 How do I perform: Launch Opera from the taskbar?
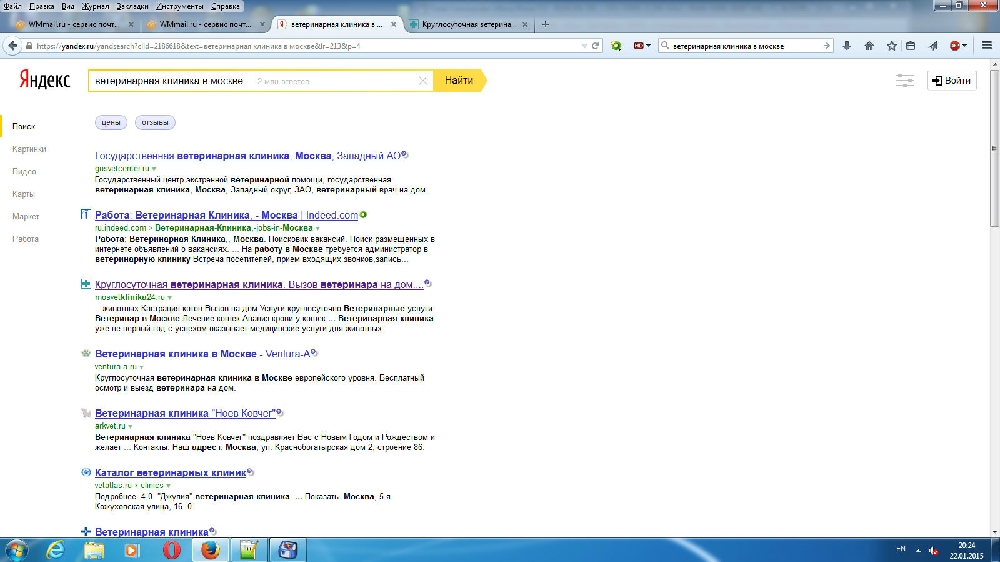click(x=172, y=550)
